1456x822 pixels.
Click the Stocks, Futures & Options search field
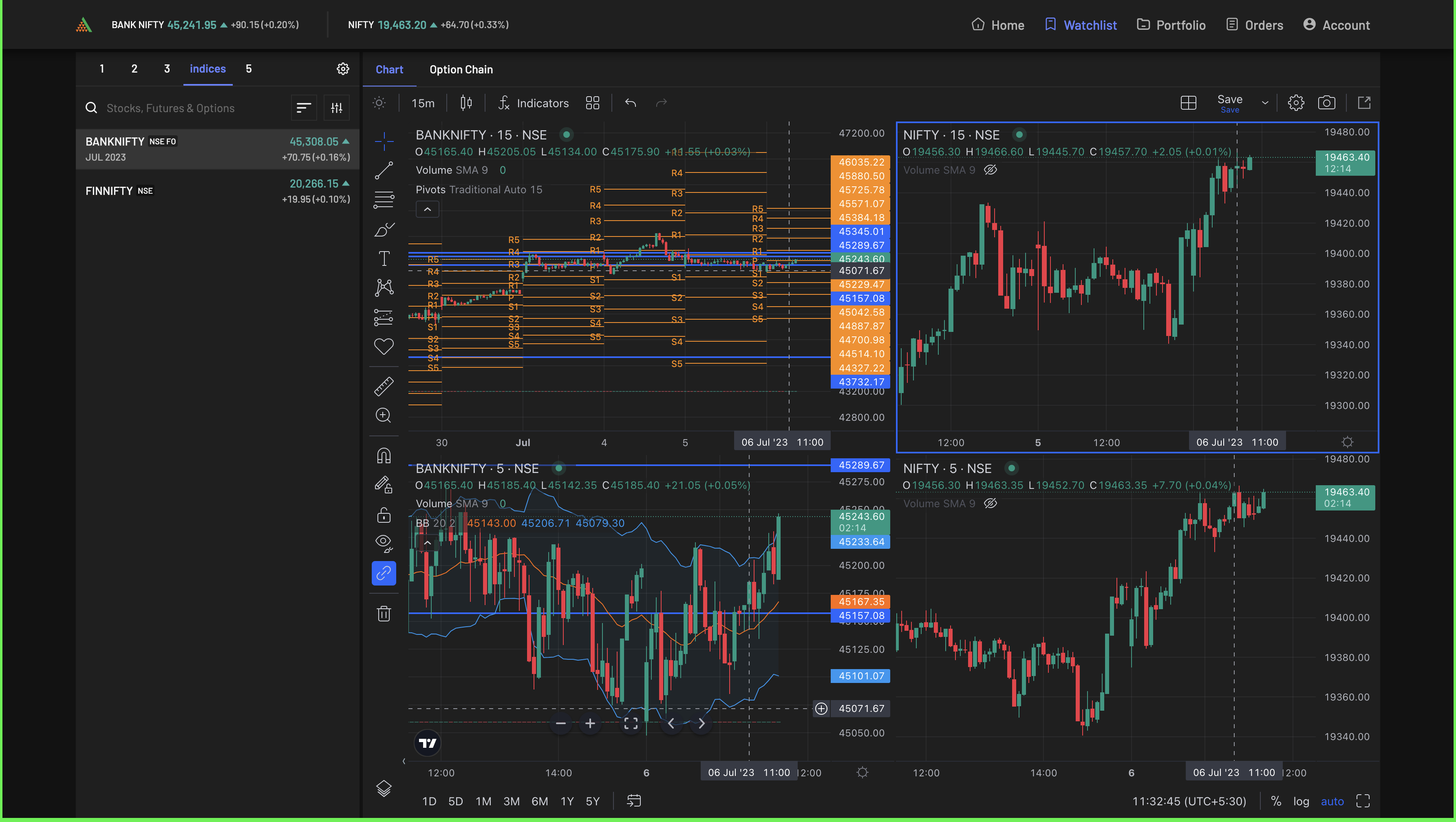(x=170, y=108)
